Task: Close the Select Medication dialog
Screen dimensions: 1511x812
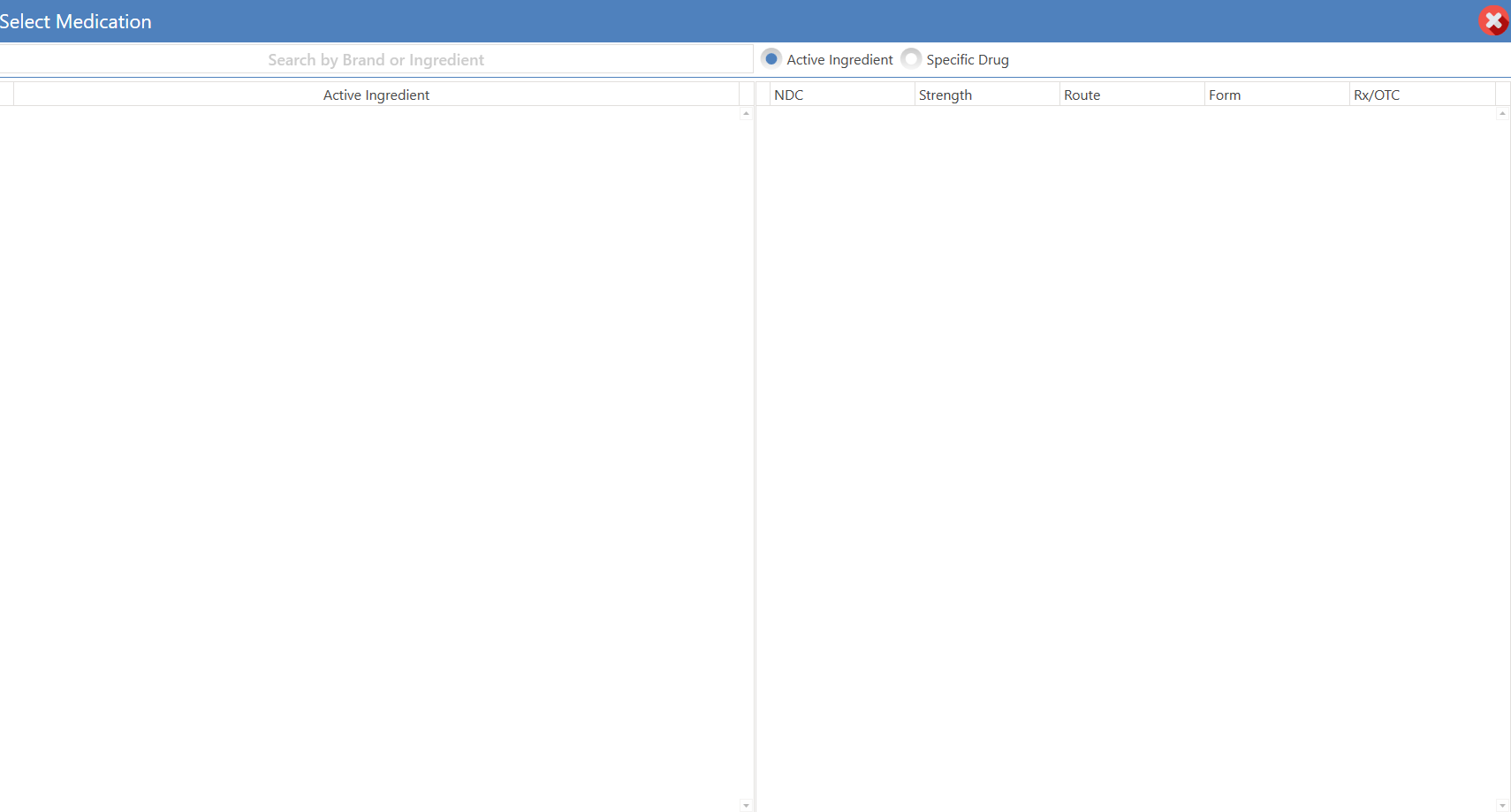Action: click(1493, 21)
